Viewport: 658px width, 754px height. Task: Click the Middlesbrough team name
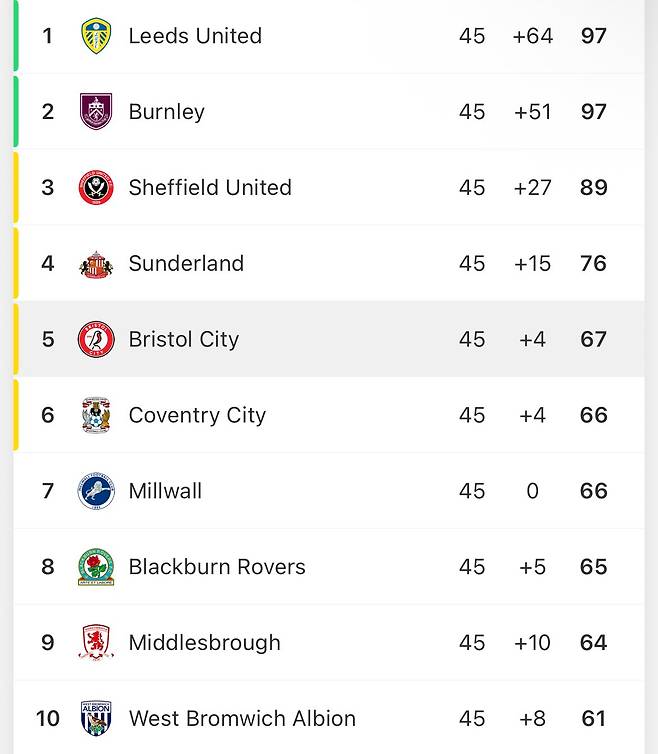[x=204, y=643]
